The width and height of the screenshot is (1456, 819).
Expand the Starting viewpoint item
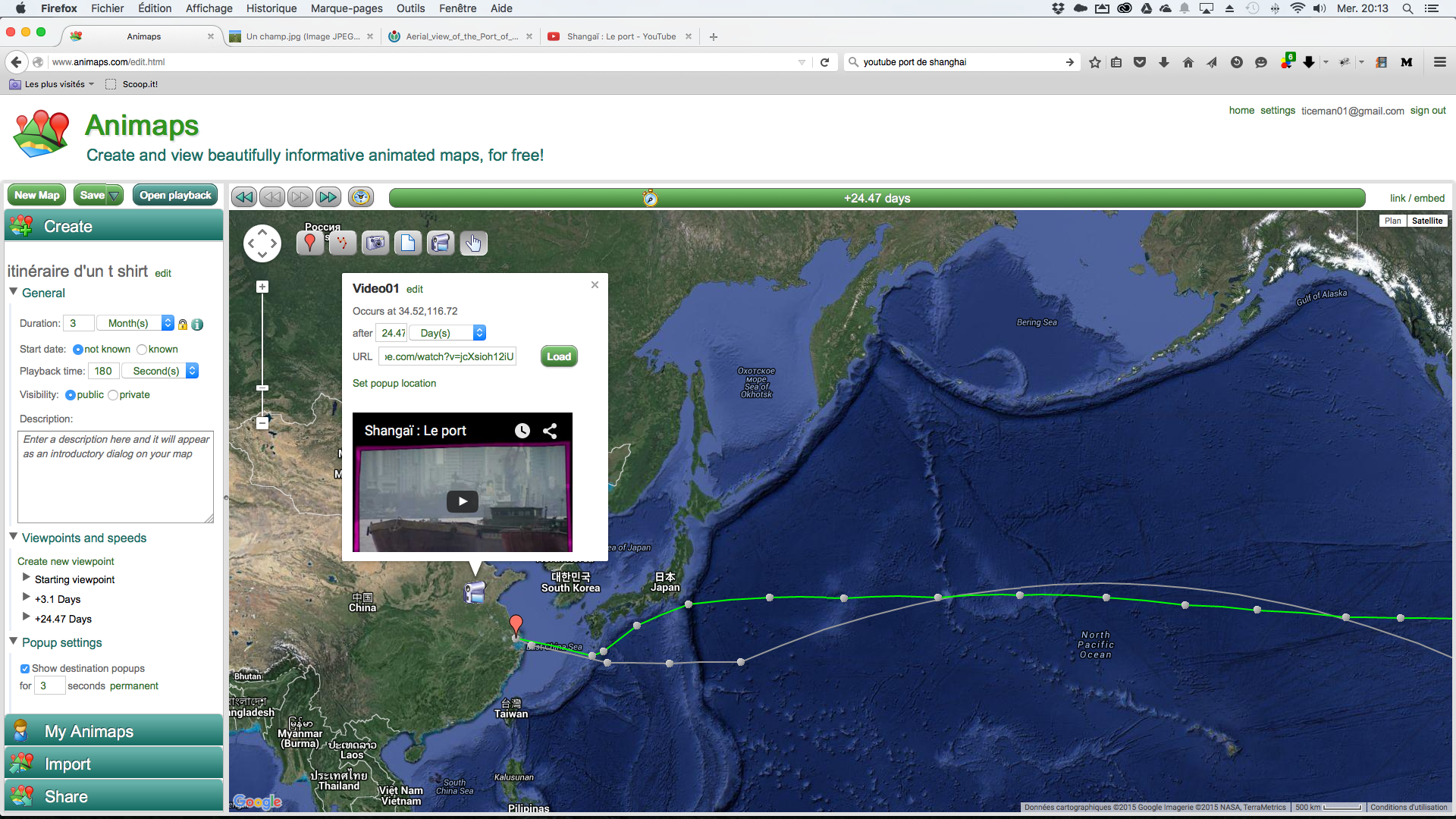[x=27, y=578]
